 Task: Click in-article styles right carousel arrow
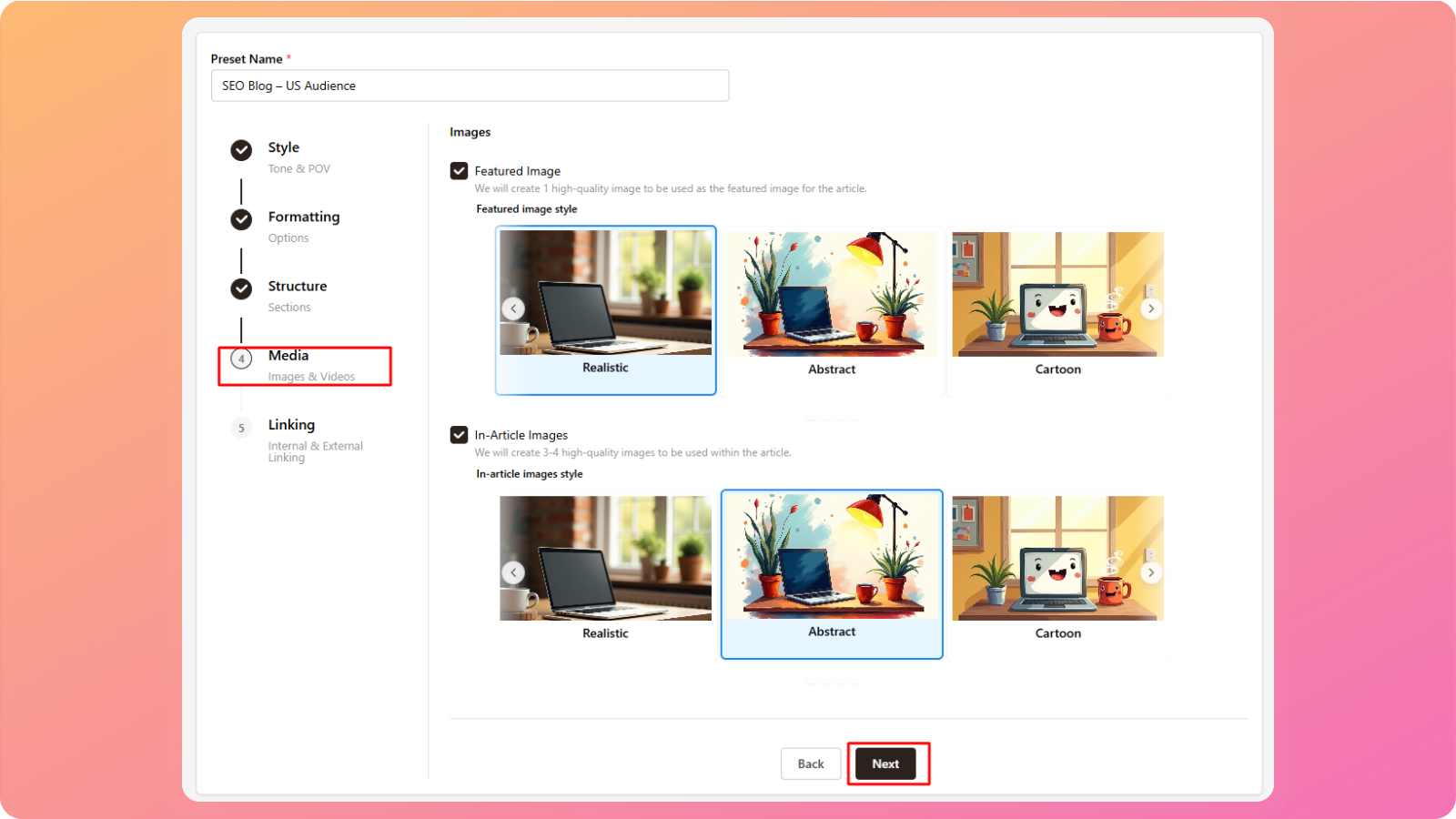click(1151, 572)
